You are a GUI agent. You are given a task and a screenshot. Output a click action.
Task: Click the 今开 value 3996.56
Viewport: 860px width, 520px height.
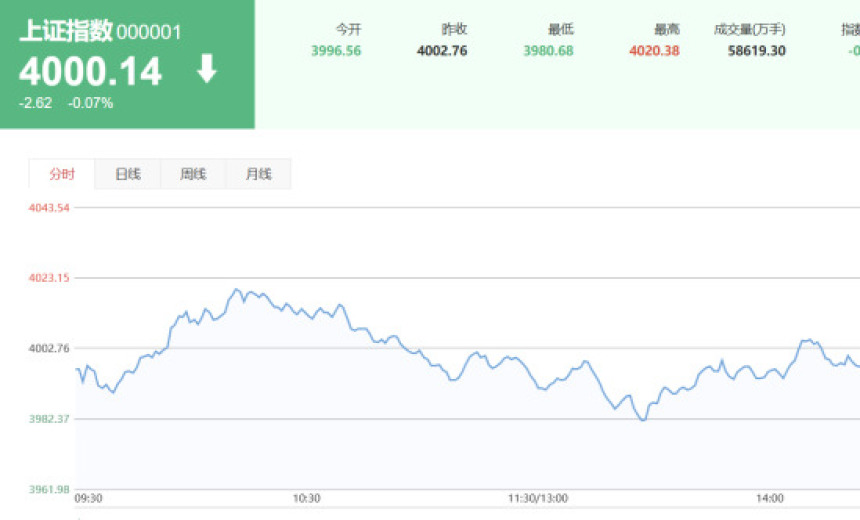(336, 50)
